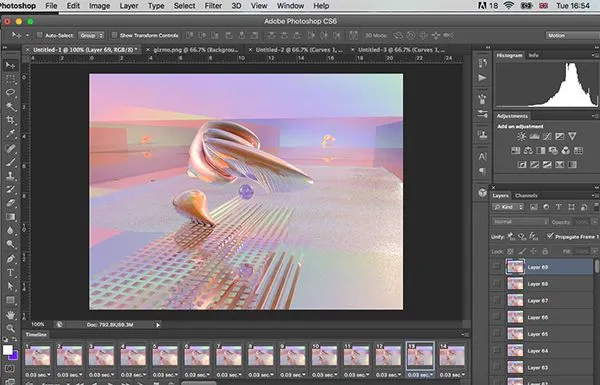
Task: Select the History Brush tool
Action: point(10,189)
